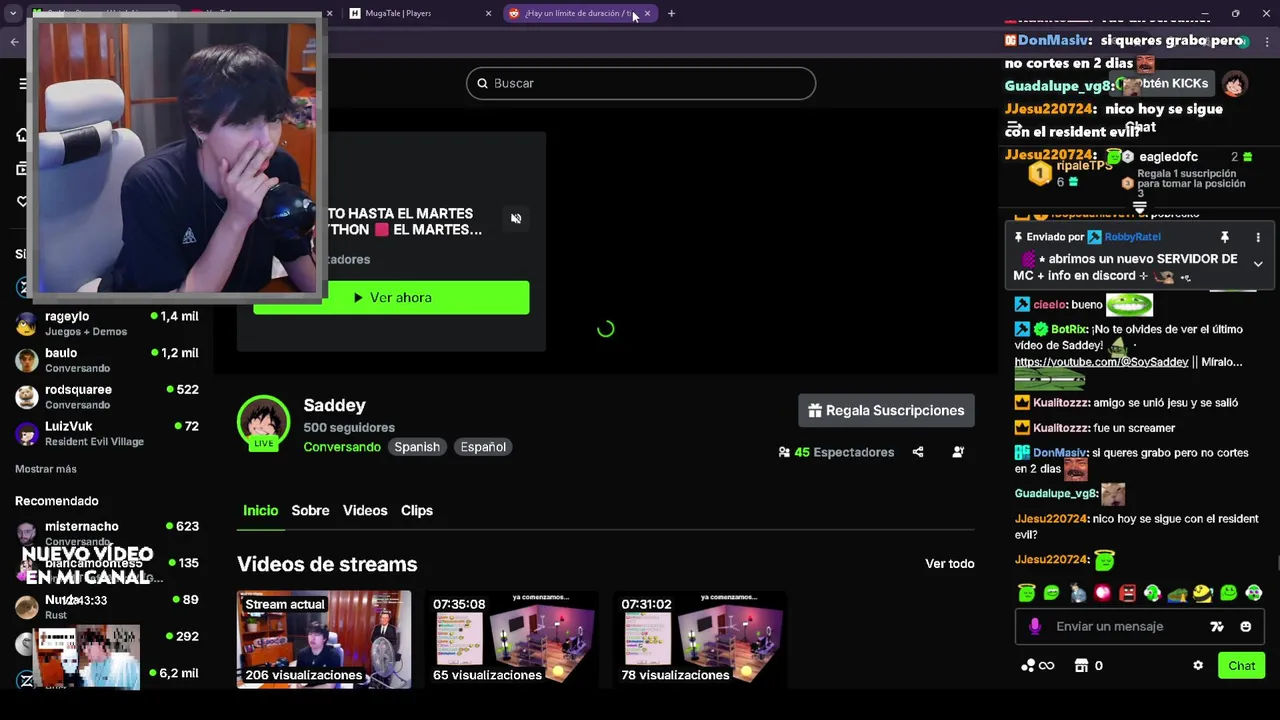Switch to the Videos tab
The width and height of the screenshot is (1280, 720).
[365, 510]
